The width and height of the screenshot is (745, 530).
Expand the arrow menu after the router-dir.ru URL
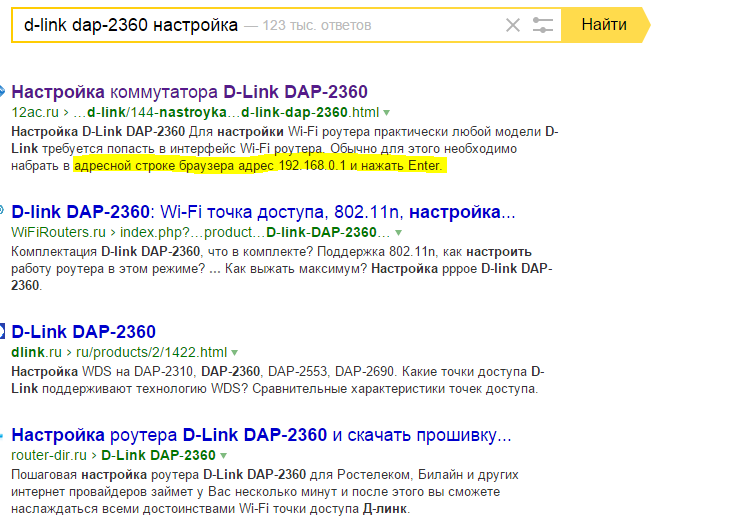pos(223,456)
